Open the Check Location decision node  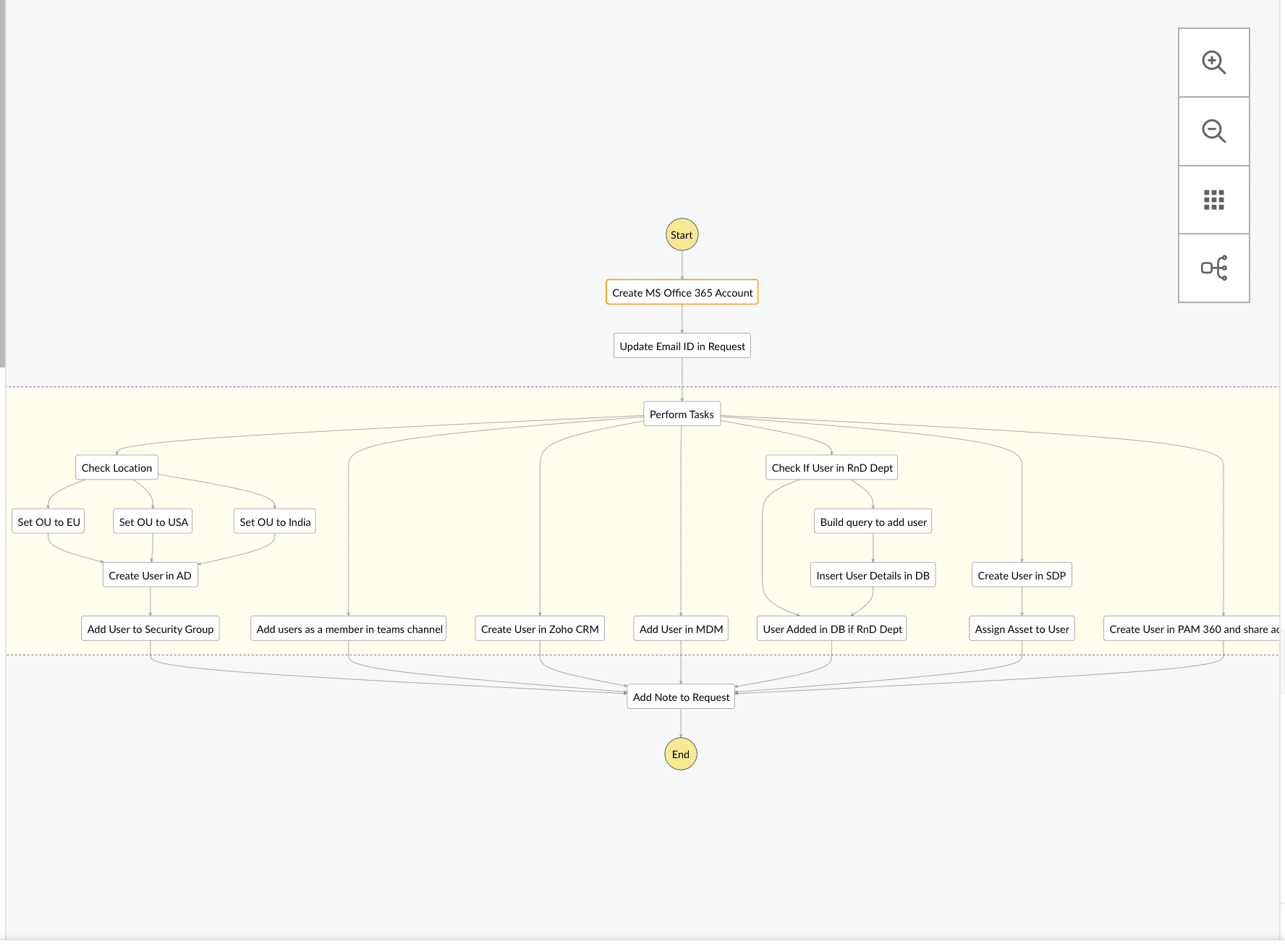[x=116, y=467]
